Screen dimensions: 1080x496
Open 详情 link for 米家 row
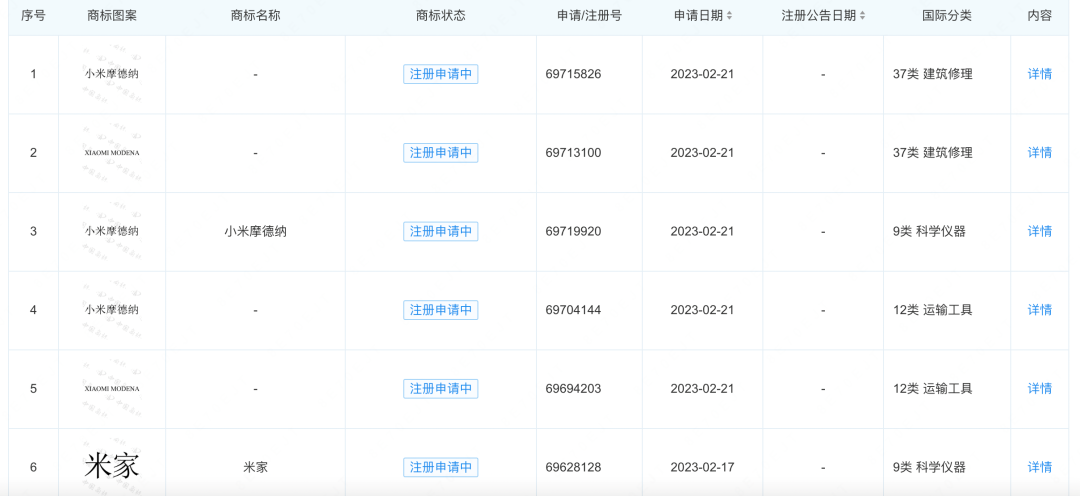1040,467
